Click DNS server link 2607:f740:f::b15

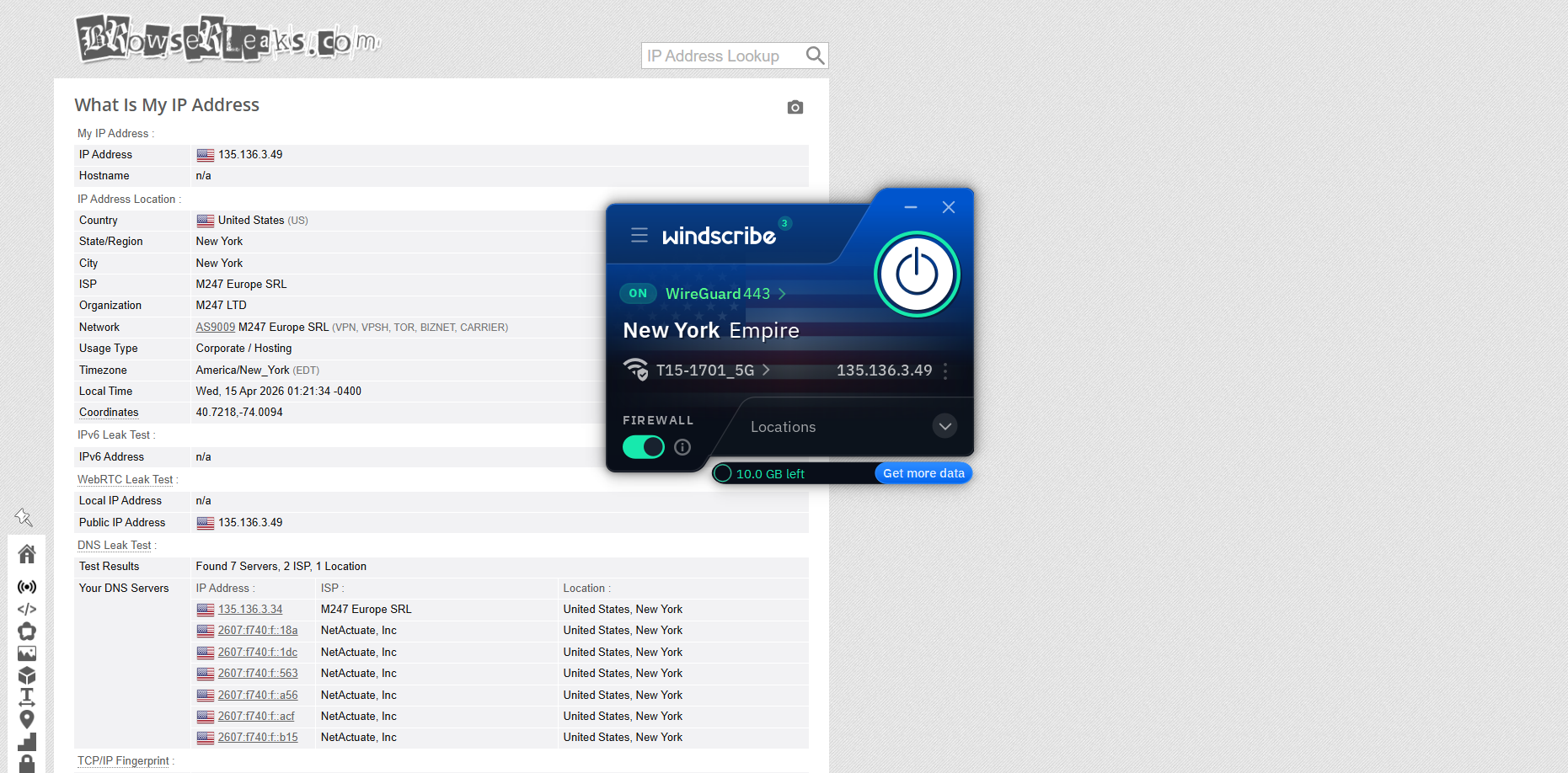click(x=258, y=737)
